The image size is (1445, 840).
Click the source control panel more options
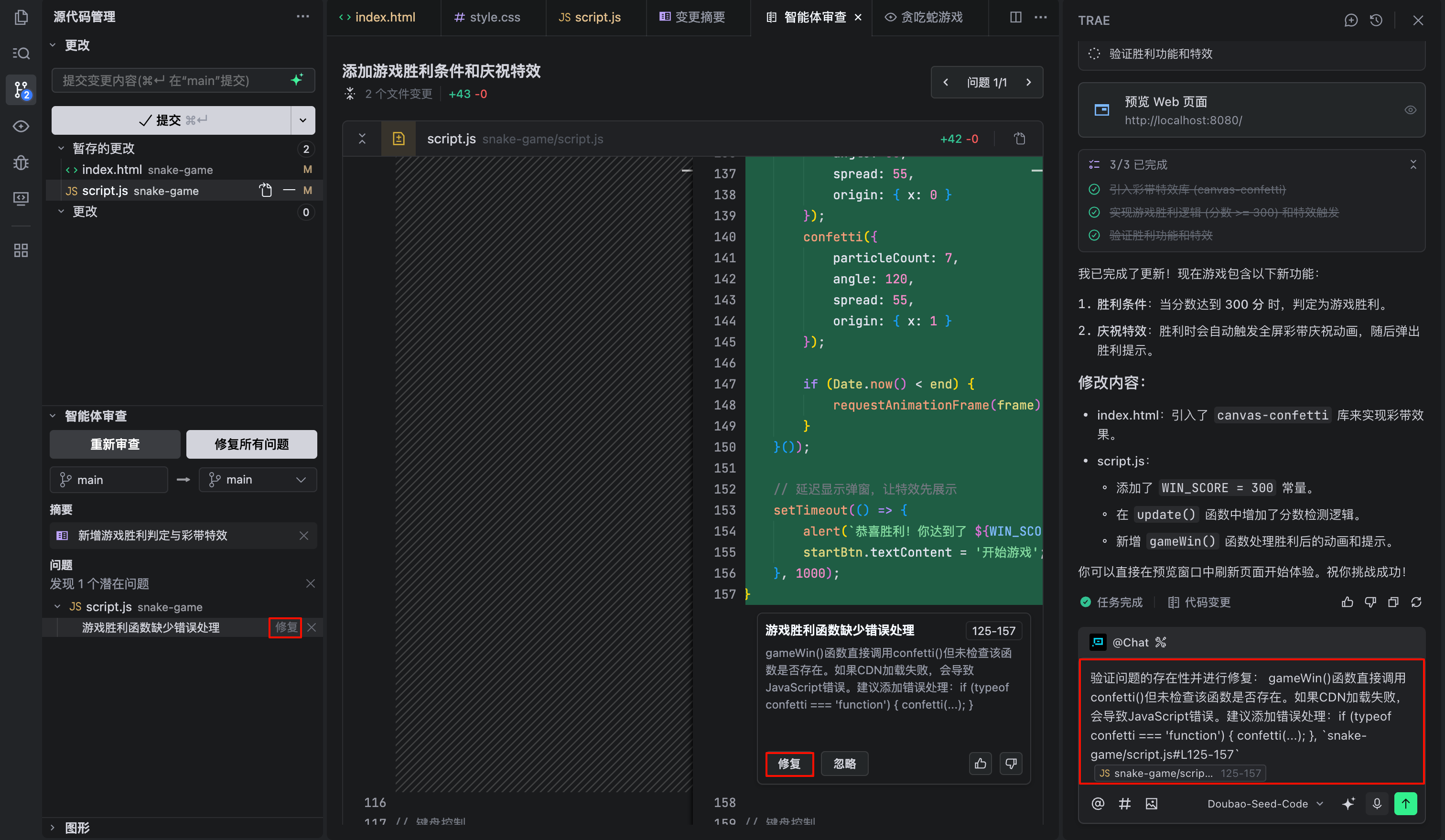point(303,17)
